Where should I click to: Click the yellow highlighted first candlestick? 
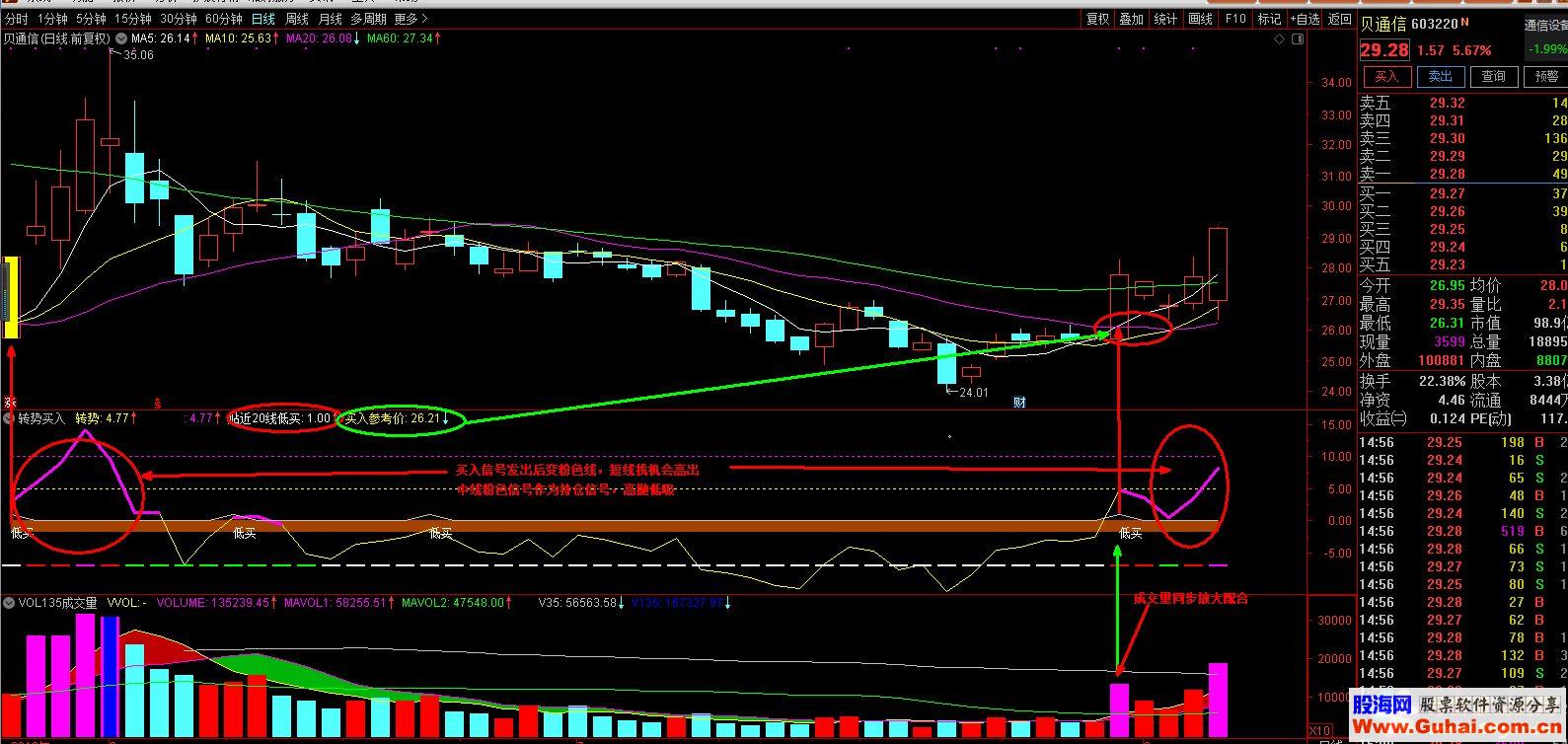[12, 297]
